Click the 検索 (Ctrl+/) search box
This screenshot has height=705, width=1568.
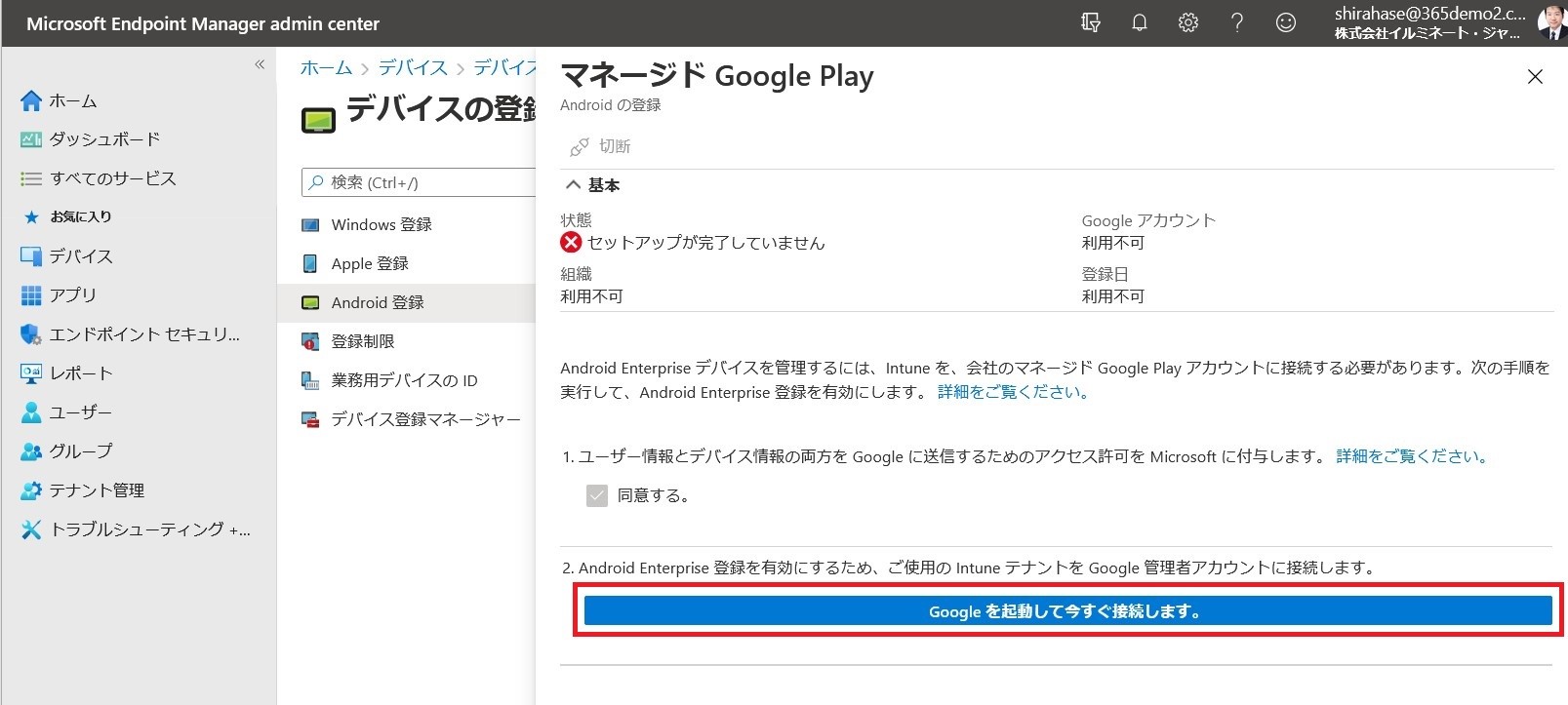(420, 182)
